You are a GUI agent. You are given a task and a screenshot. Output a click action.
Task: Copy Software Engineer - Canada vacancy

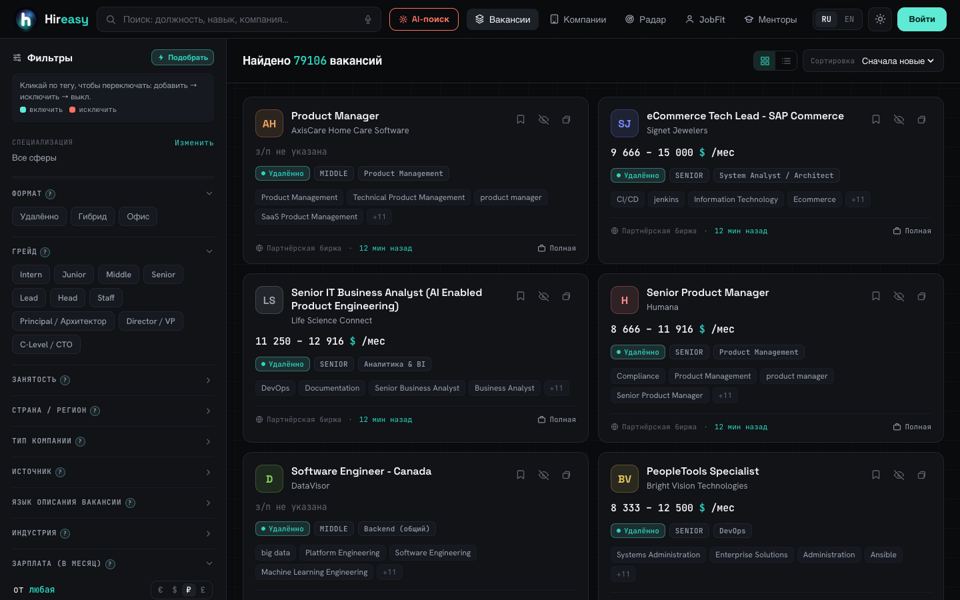[566, 474]
